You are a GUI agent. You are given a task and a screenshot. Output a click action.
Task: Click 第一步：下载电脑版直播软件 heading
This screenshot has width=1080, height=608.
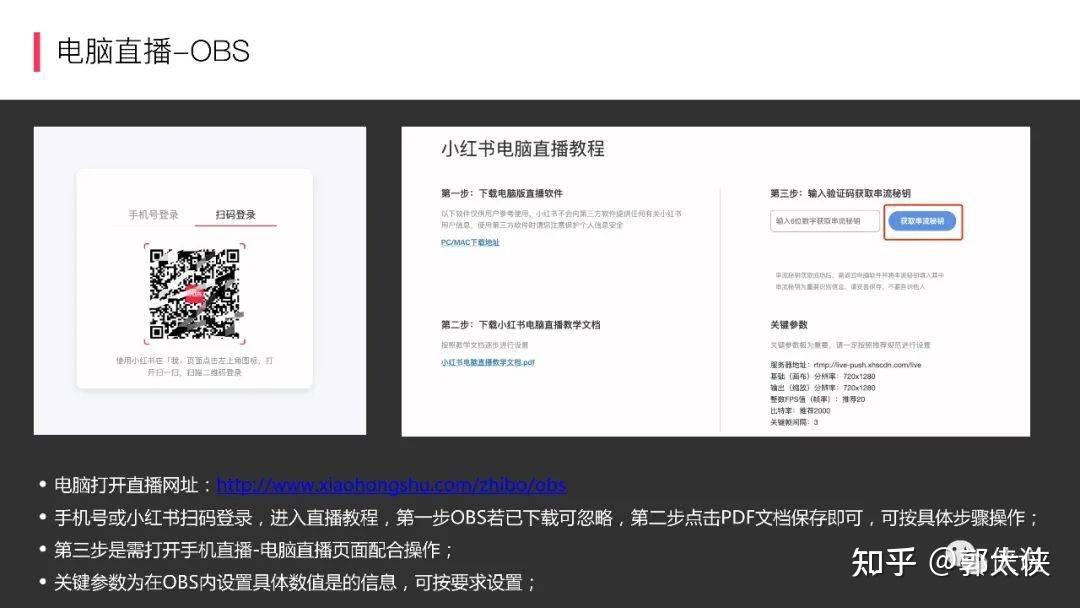point(501,193)
